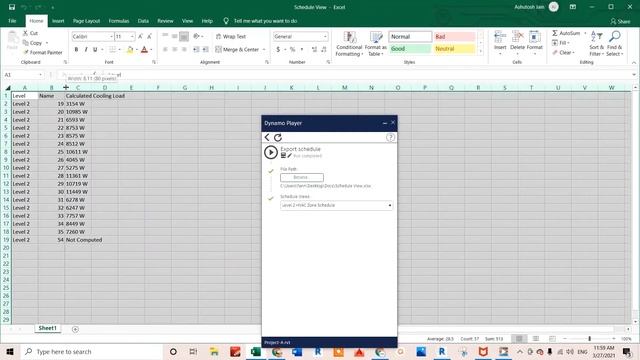Select cell C1 Calculated Cooling Load
The image size is (640, 360).
(78, 96)
